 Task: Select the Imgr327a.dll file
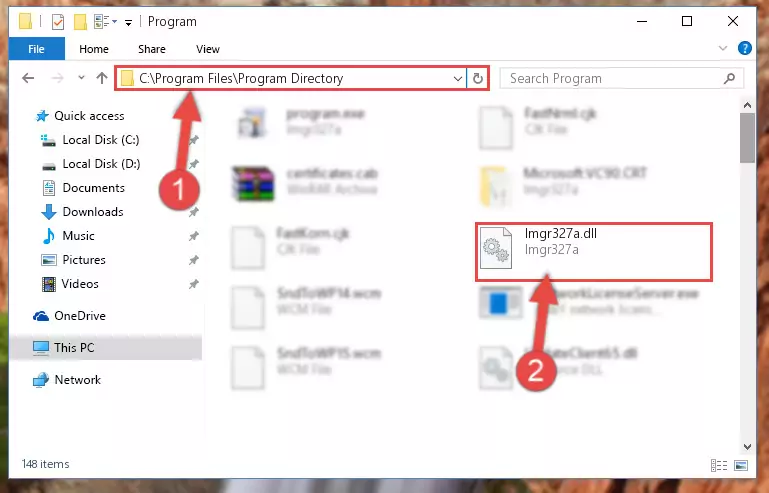pos(593,252)
